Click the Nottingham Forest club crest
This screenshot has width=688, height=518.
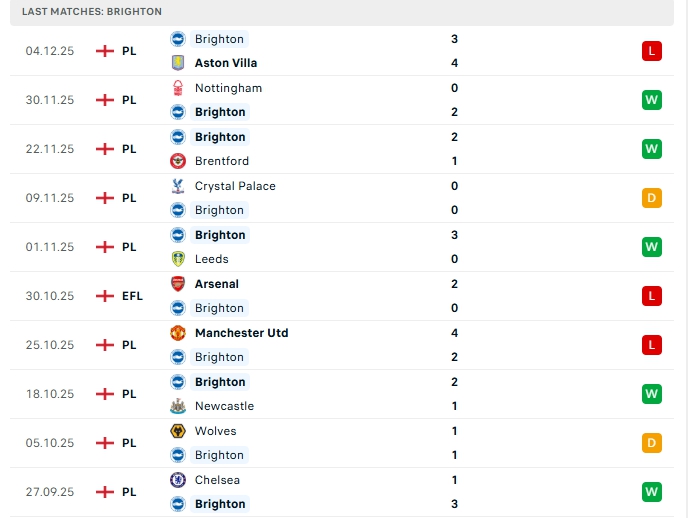coord(178,88)
